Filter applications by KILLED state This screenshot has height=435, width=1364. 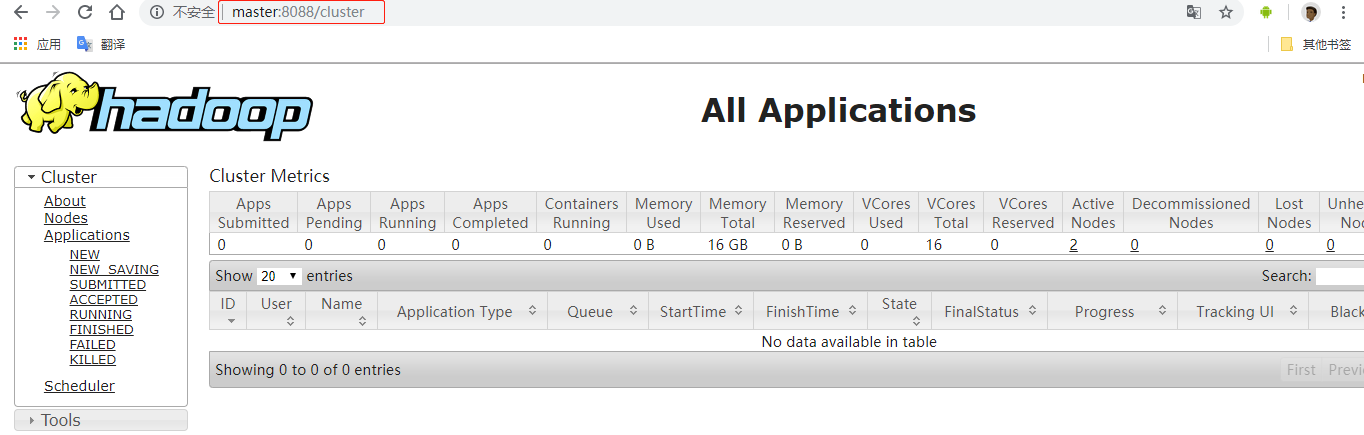(x=93, y=360)
